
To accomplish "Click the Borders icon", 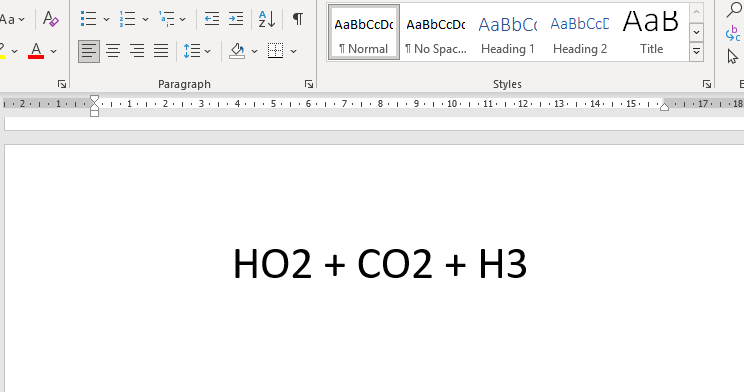I will 275,50.
